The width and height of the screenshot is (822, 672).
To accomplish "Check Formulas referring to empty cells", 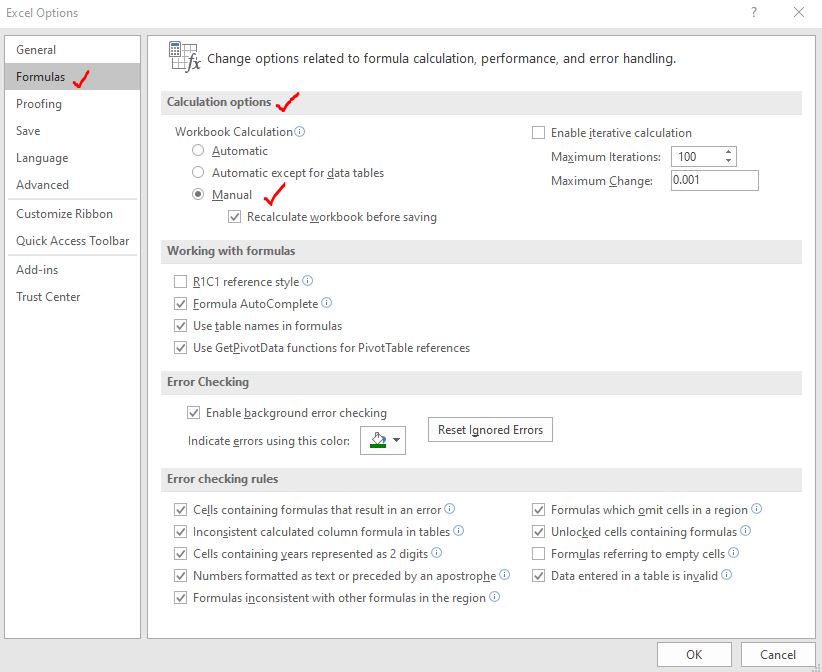I will (538, 554).
